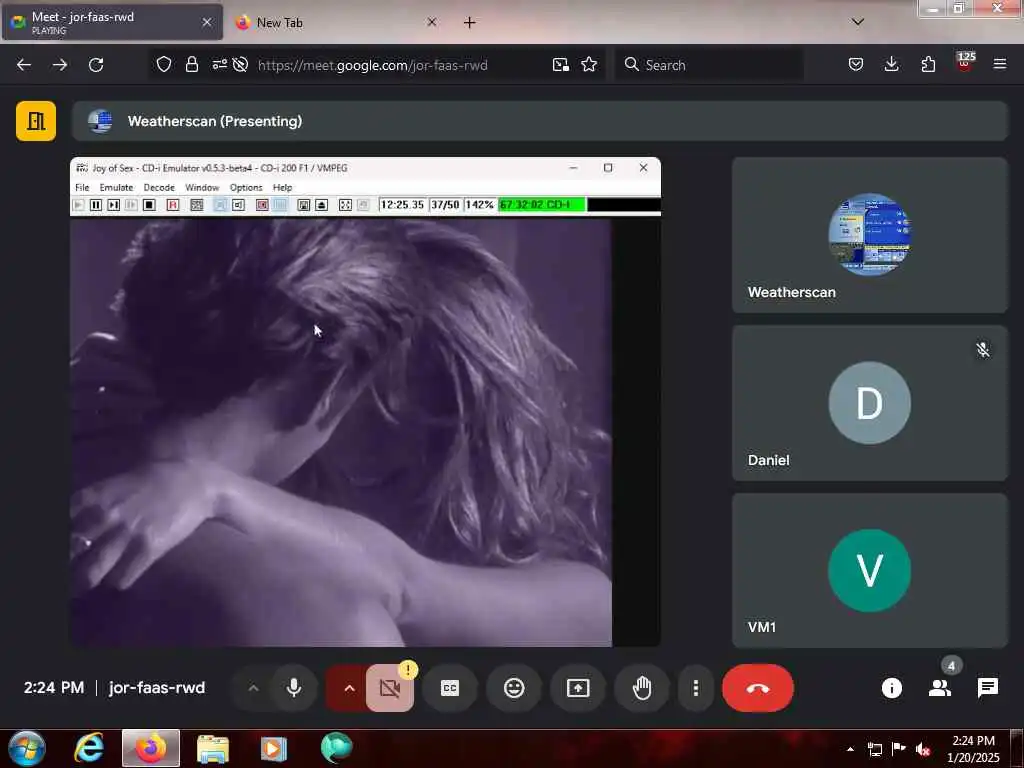Open the emulator Help menu
Viewport: 1024px width, 768px height.
point(282,187)
